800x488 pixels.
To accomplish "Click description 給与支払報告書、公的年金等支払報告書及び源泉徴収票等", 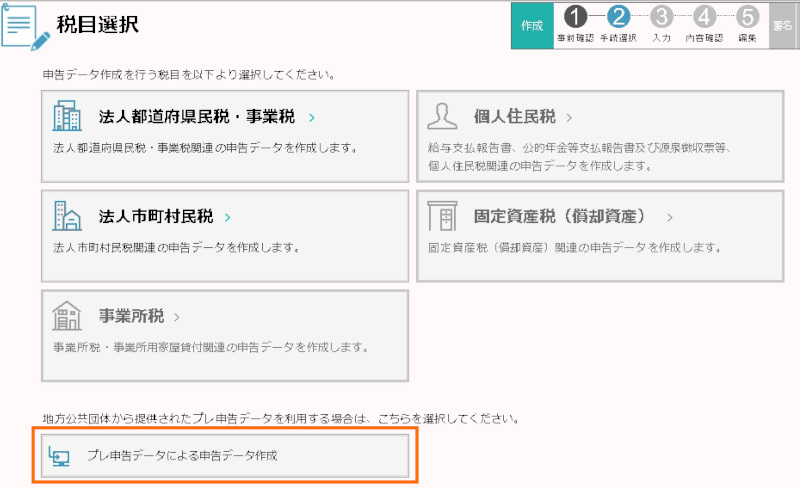I will pyautogui.click(x=580, y=148).
